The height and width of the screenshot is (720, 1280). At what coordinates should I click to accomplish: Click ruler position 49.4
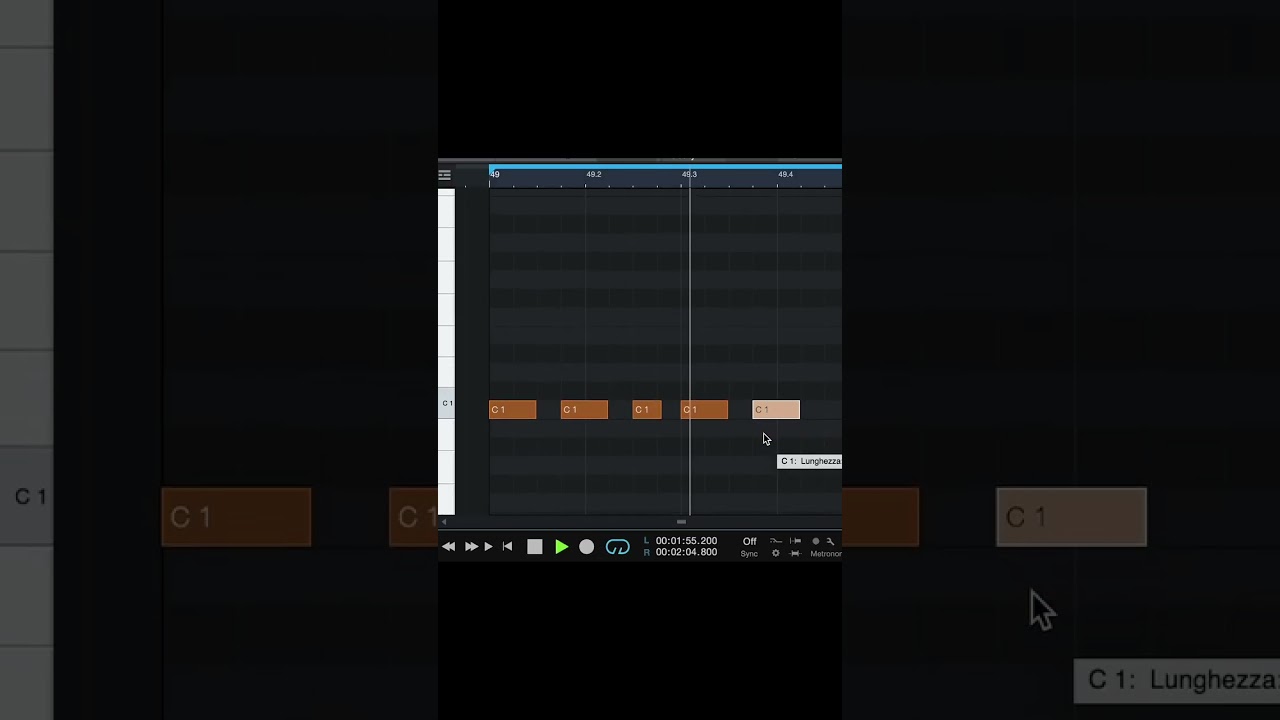point(785,174)
